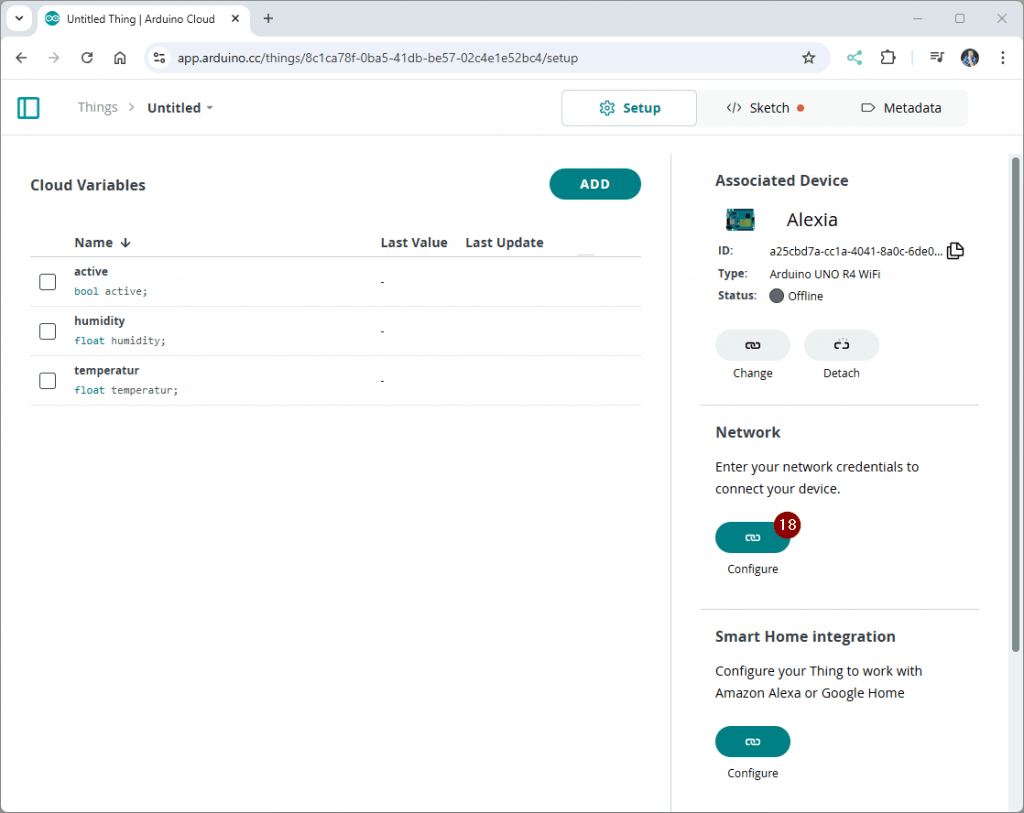Click the Change device link icon
The image size is (1024, 813).
point(752,345)
